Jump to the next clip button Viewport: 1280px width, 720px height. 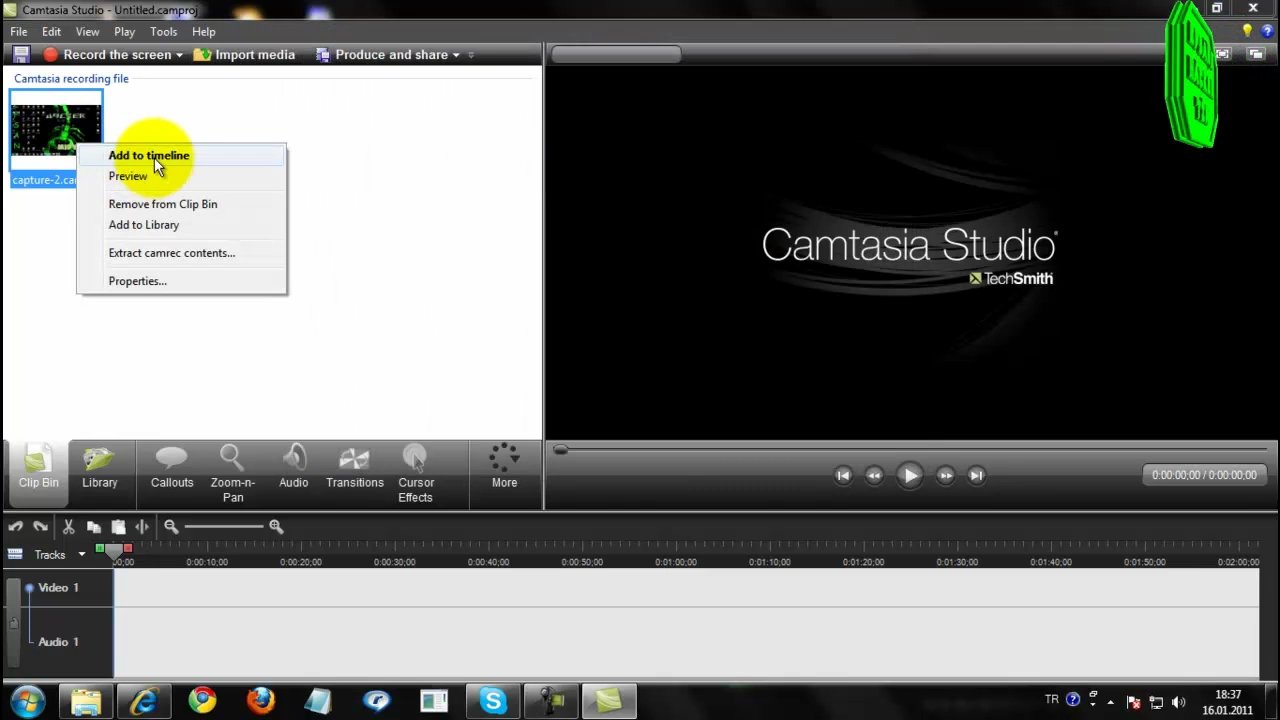pyautogui.click(x=977, y=476)
